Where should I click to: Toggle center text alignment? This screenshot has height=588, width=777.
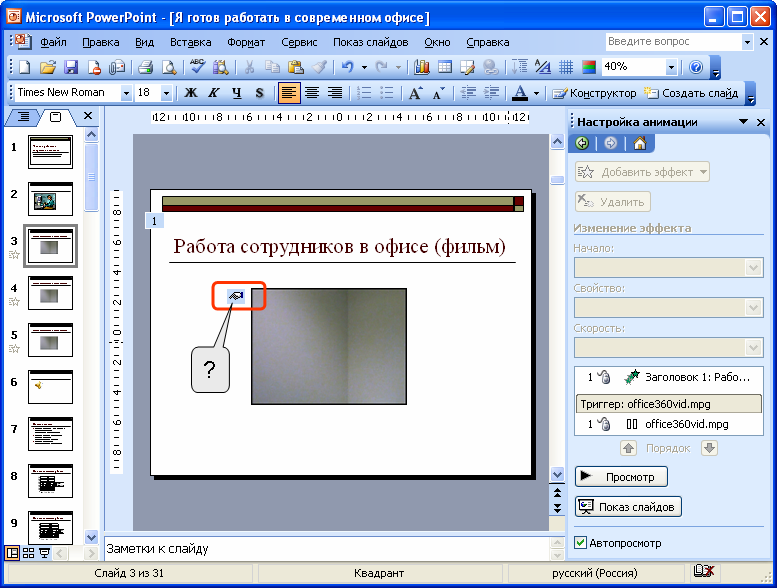tap(312, 93)
